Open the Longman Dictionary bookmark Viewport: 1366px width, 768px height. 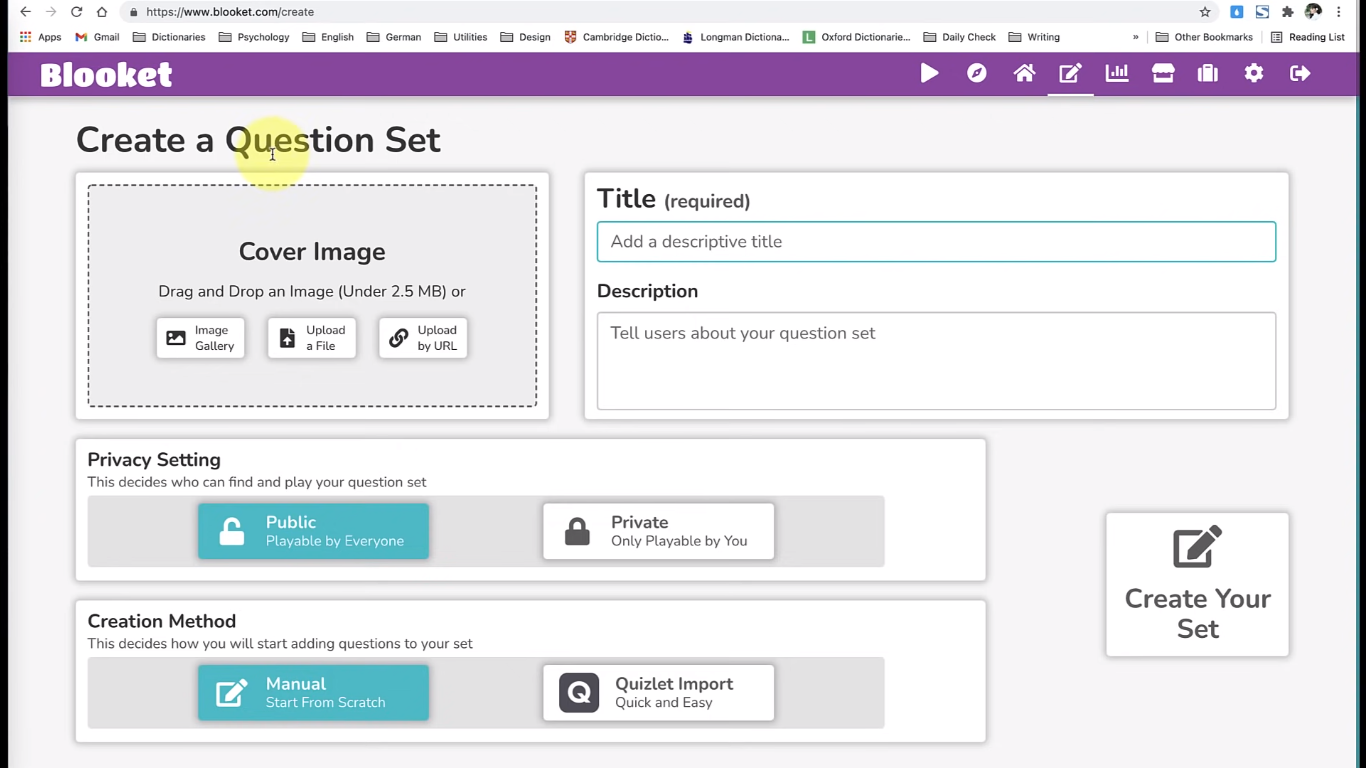[x=735, y=37]
